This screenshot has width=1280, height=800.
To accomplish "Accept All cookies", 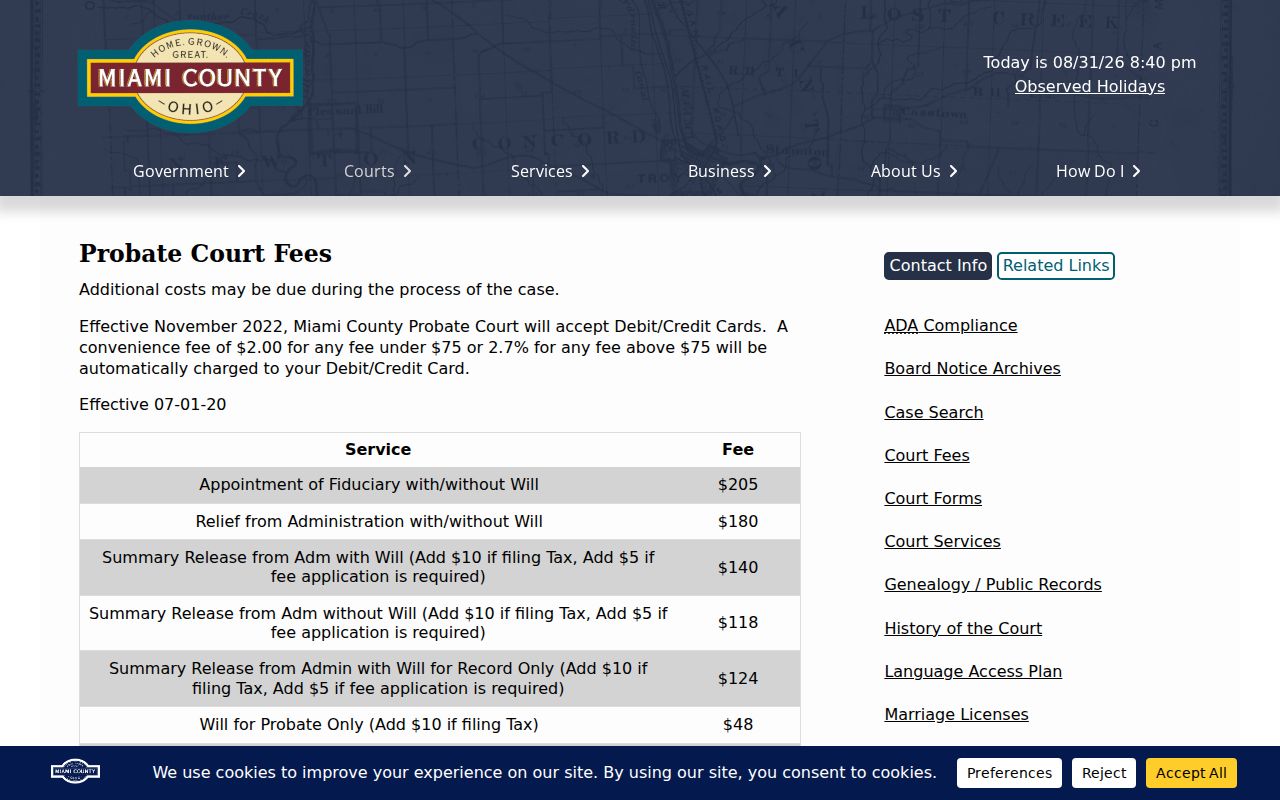I will tap(1191, 773).
